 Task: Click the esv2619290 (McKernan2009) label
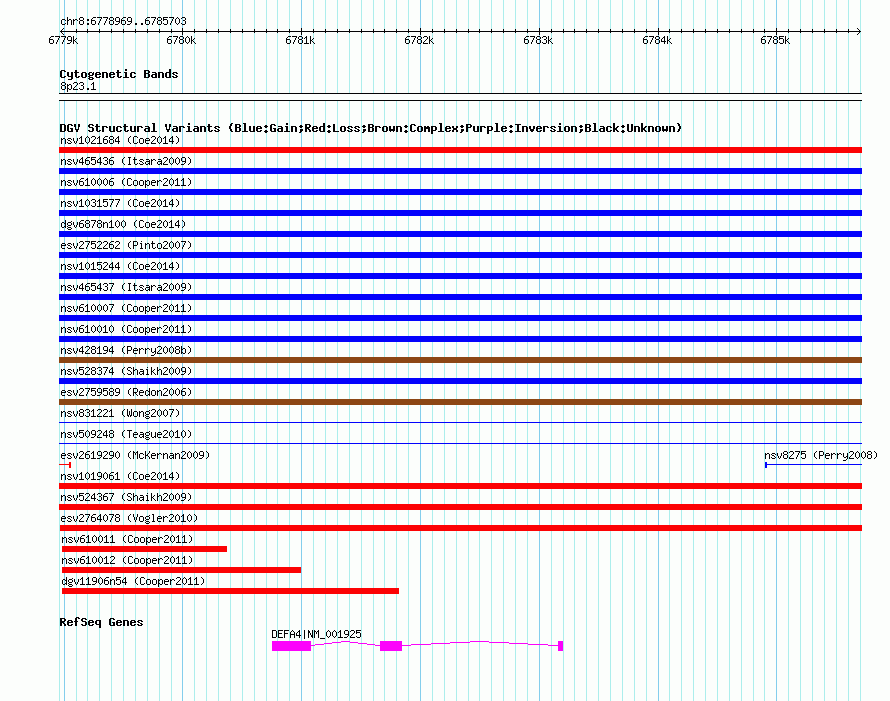(135, 455)
